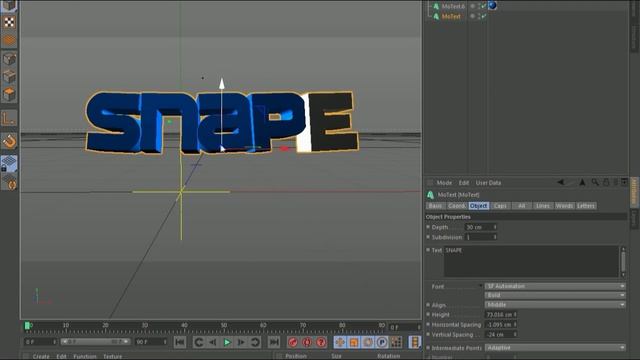Click the Height value stepper arrows
Screen dimensions: 640x360
[515, 315]
